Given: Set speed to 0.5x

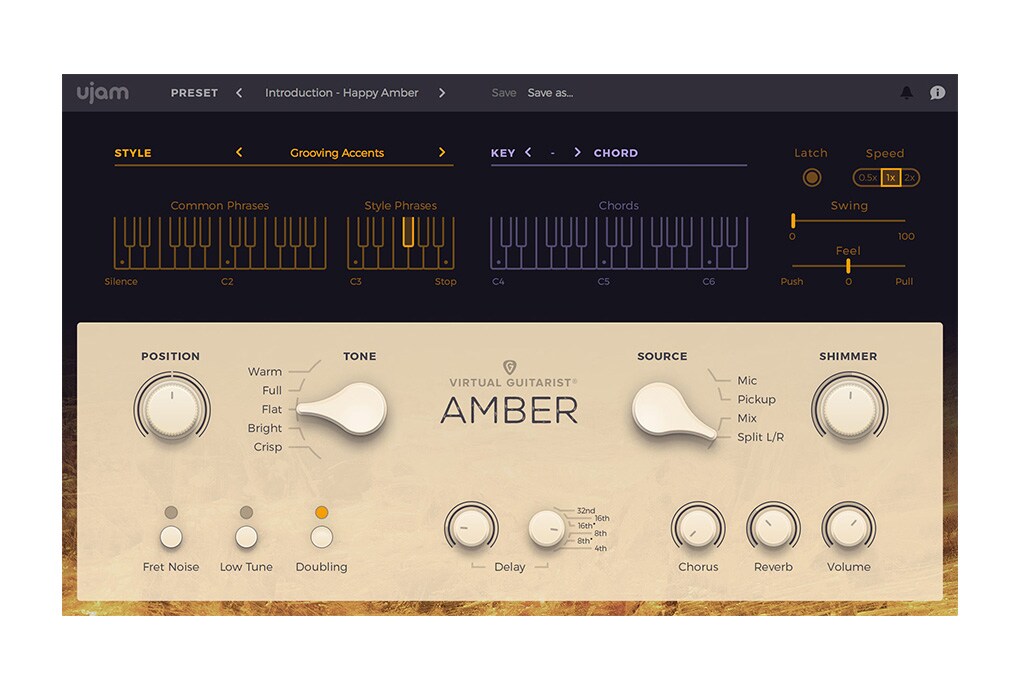Looking at the screenshot, I should click(867, 178).
